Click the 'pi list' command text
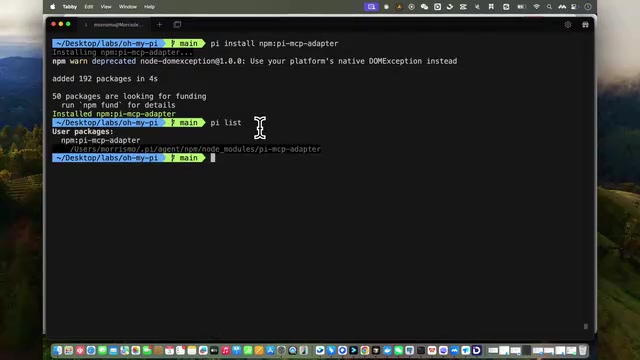The width and height of the screenshot is (640, 360). (226, 122)
